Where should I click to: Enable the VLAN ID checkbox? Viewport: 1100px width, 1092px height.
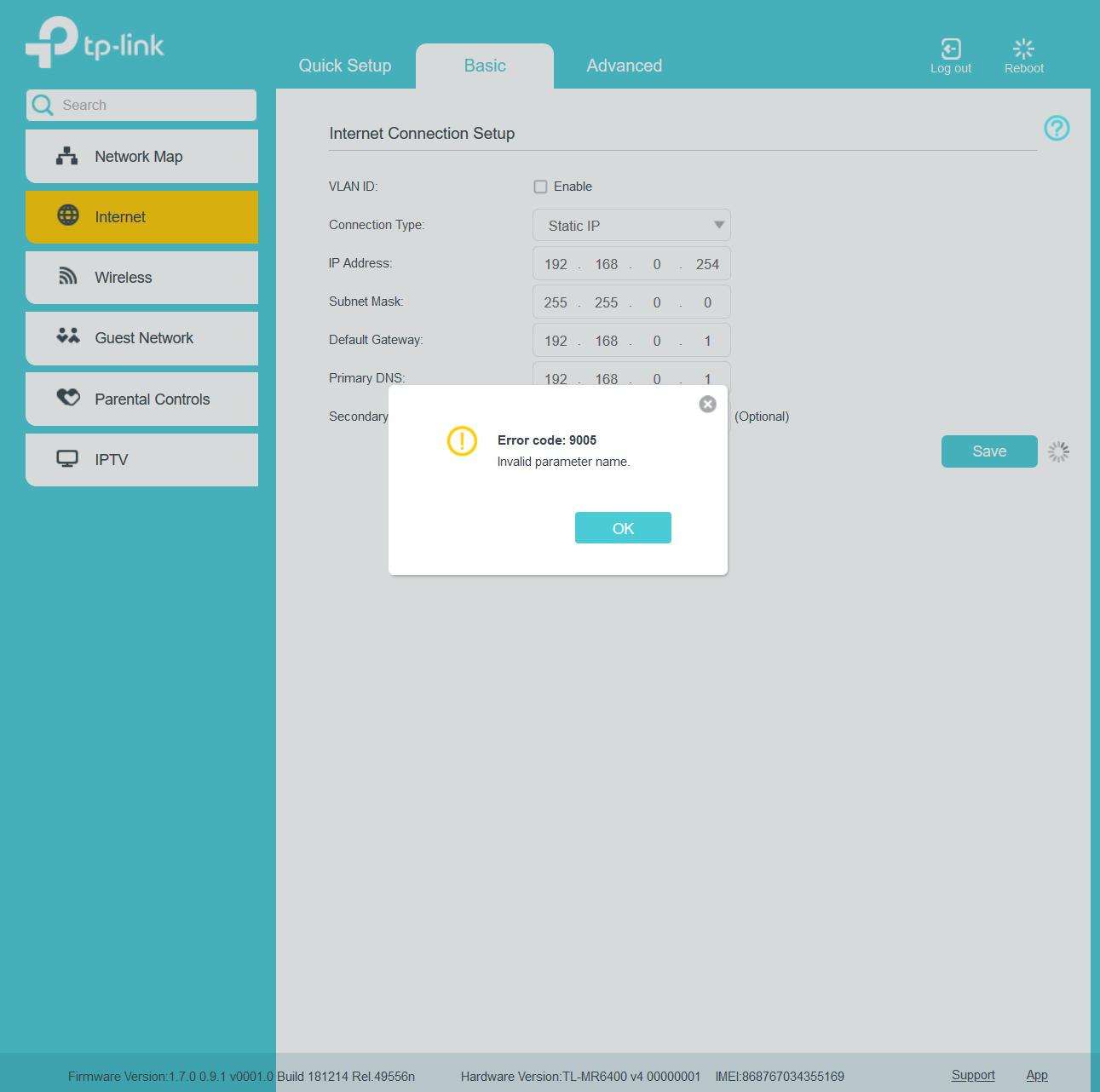(540, 187)
